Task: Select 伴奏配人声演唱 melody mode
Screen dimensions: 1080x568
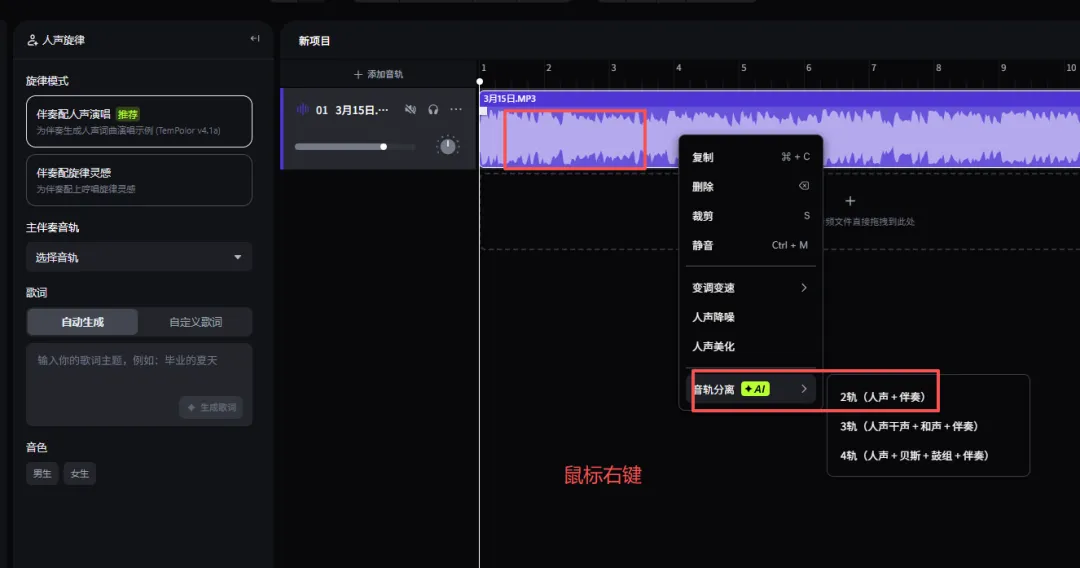Action: click(139, 121)
